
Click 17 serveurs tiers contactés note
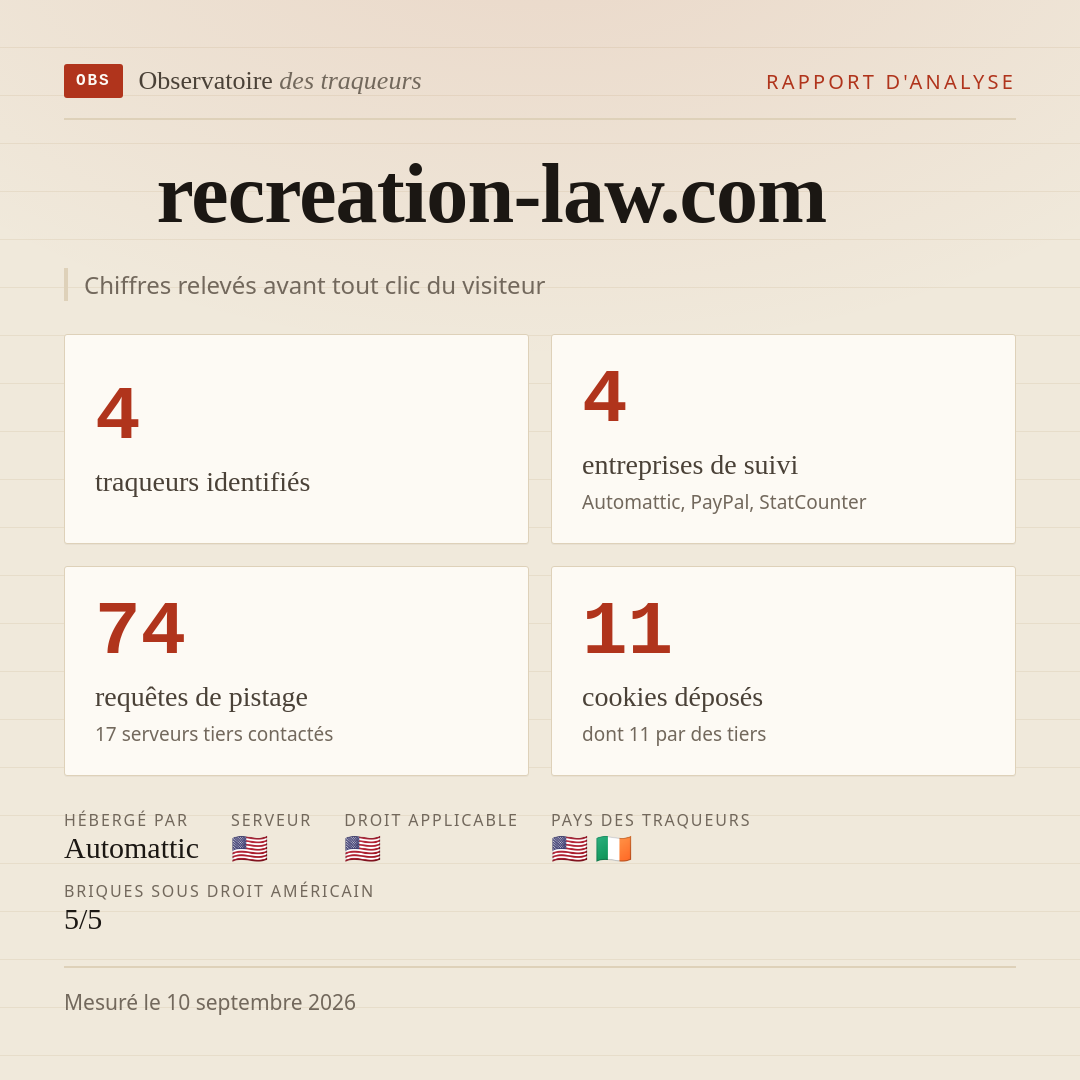[214, 734]
